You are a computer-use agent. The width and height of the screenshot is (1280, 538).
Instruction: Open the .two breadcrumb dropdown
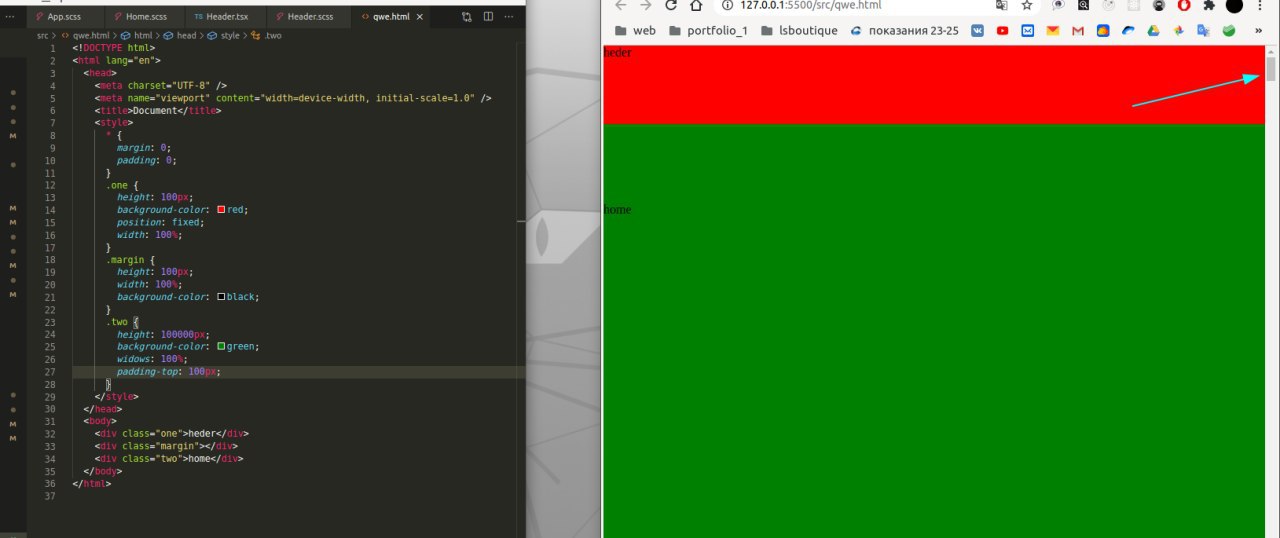[x=266, y=35]
